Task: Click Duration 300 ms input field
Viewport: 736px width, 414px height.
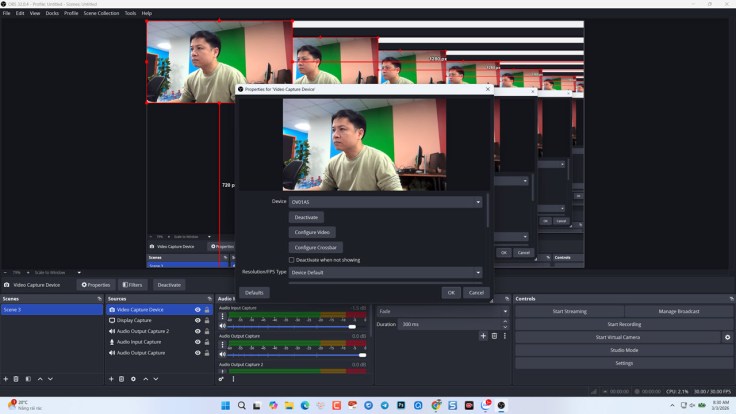Action: [x=450, y=324]
